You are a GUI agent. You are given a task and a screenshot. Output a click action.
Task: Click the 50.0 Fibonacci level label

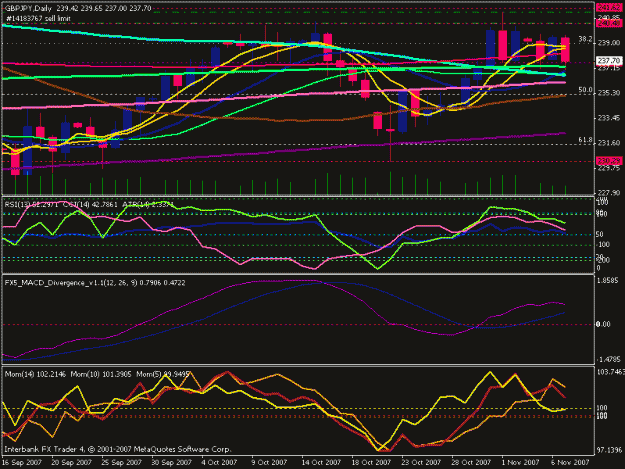click(x=585, y=90)
